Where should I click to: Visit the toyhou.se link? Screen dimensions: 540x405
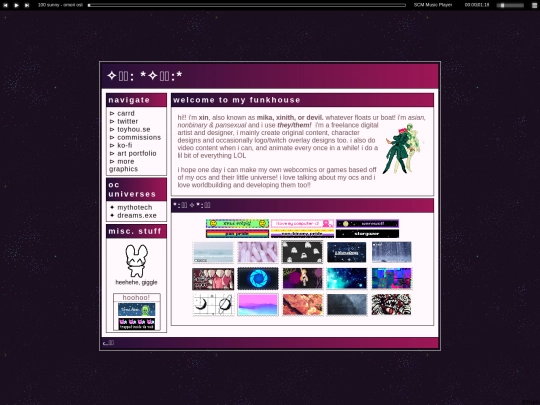(134, 129)
